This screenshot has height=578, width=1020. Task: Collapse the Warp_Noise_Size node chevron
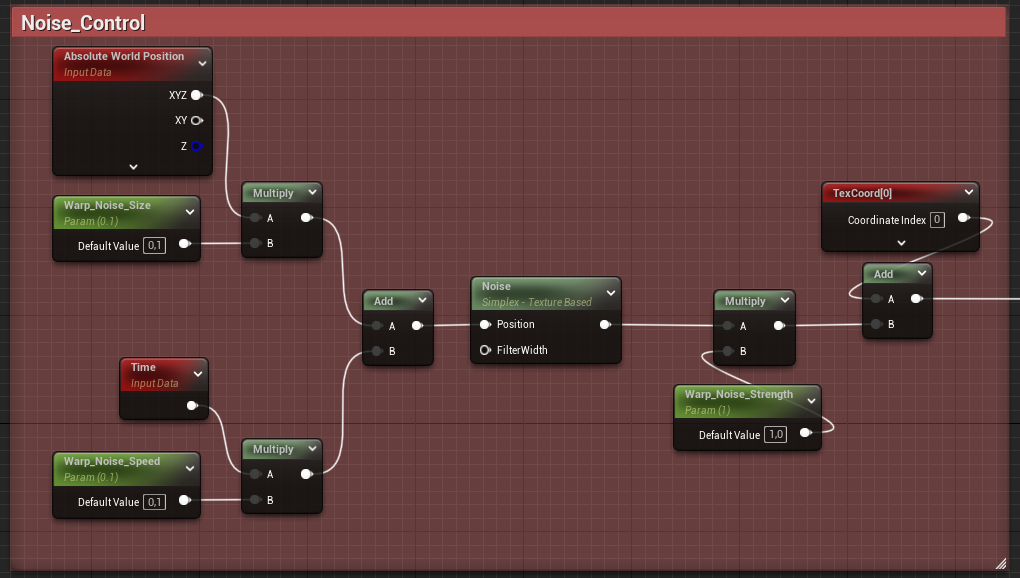point(190,212)
